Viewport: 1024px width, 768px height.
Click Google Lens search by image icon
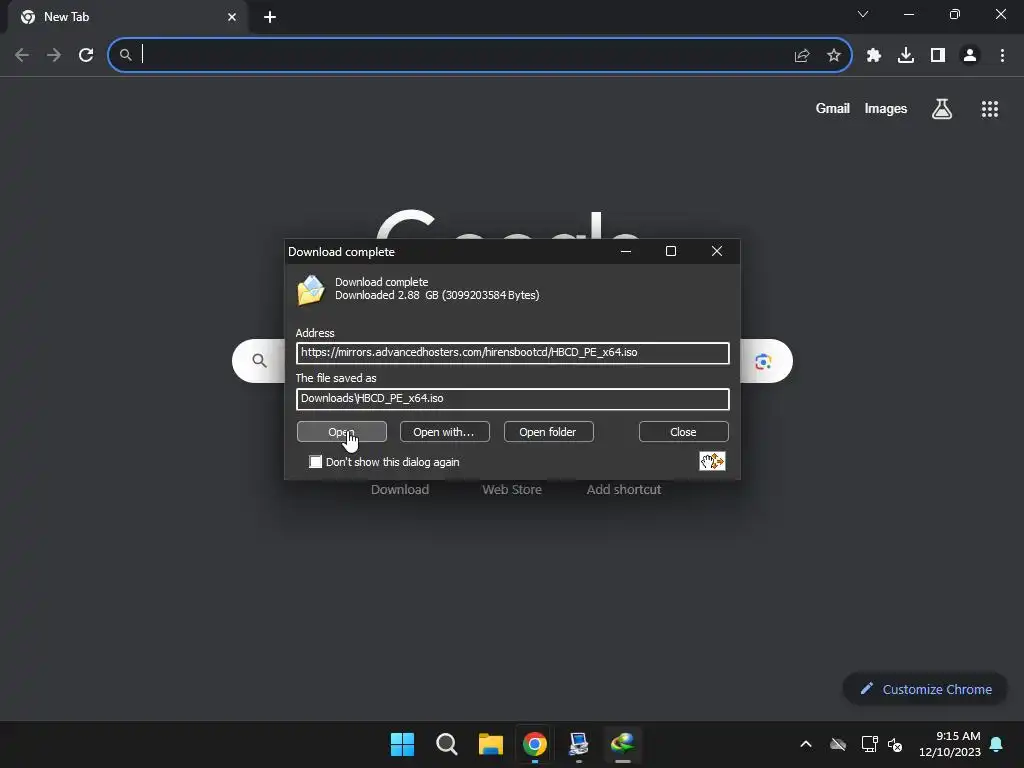point(763,361)
